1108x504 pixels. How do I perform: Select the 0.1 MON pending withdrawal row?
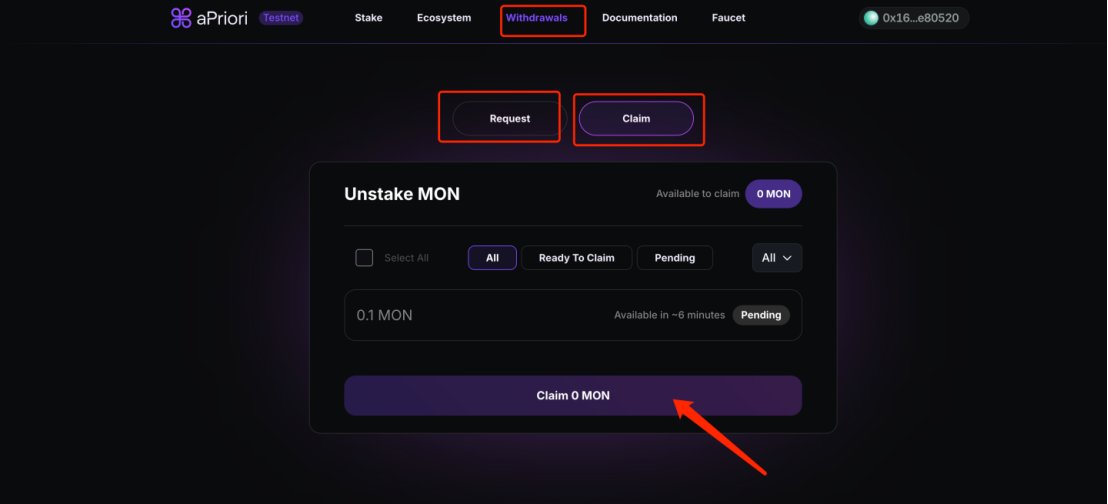tap(573, 315)
